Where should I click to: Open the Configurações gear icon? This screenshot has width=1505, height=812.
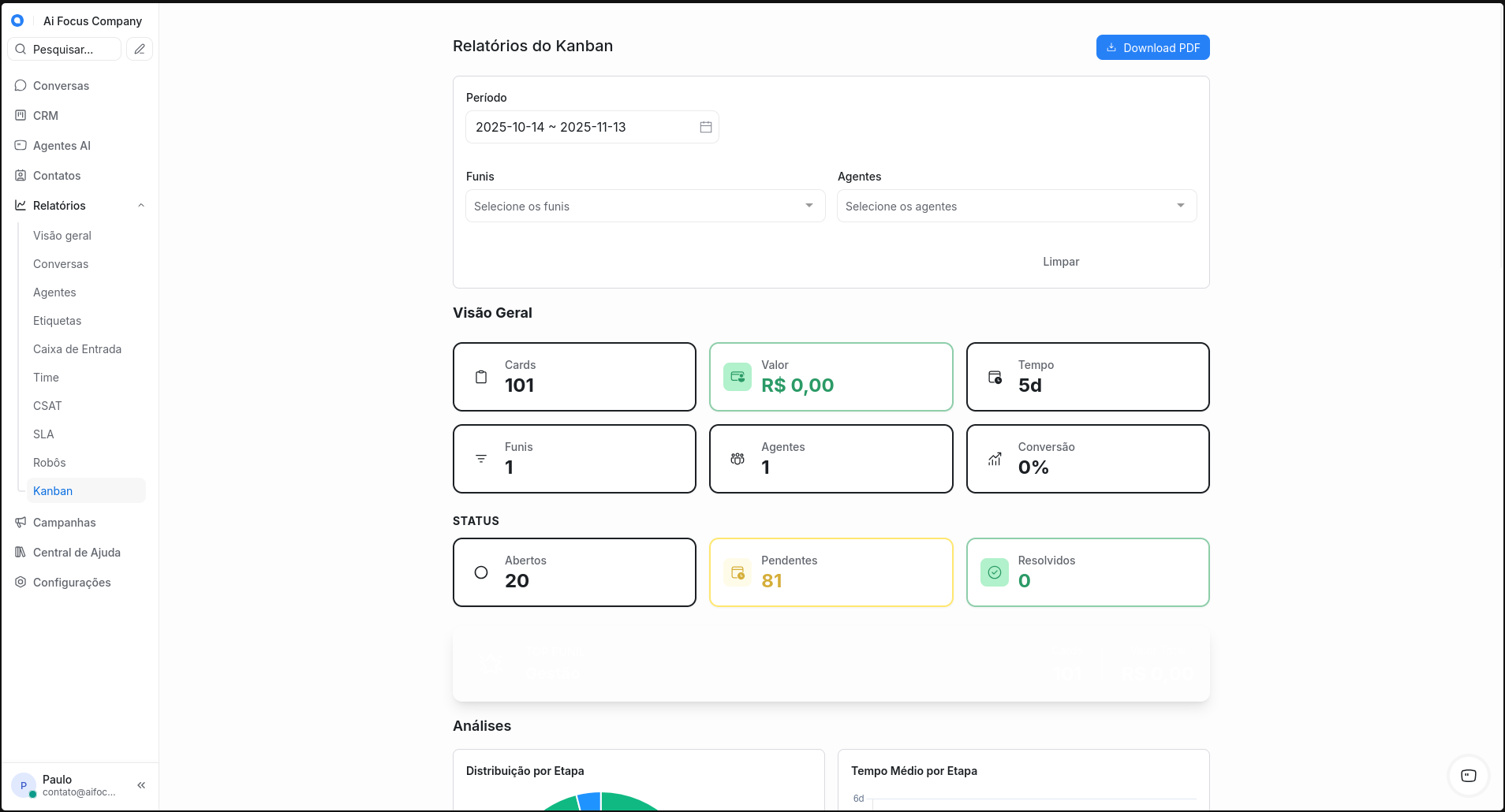coord(20,582)
